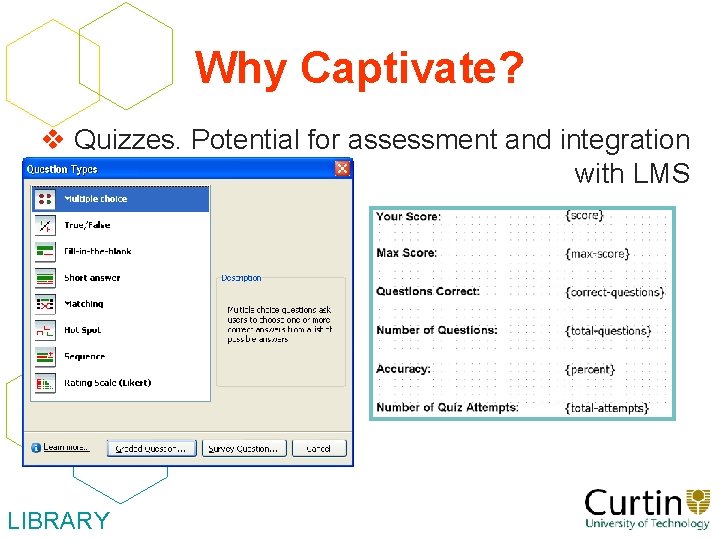Viewport: 720px width, 540px height.
Task: Pick the Short answer icon
Action: tap(45, 278)
